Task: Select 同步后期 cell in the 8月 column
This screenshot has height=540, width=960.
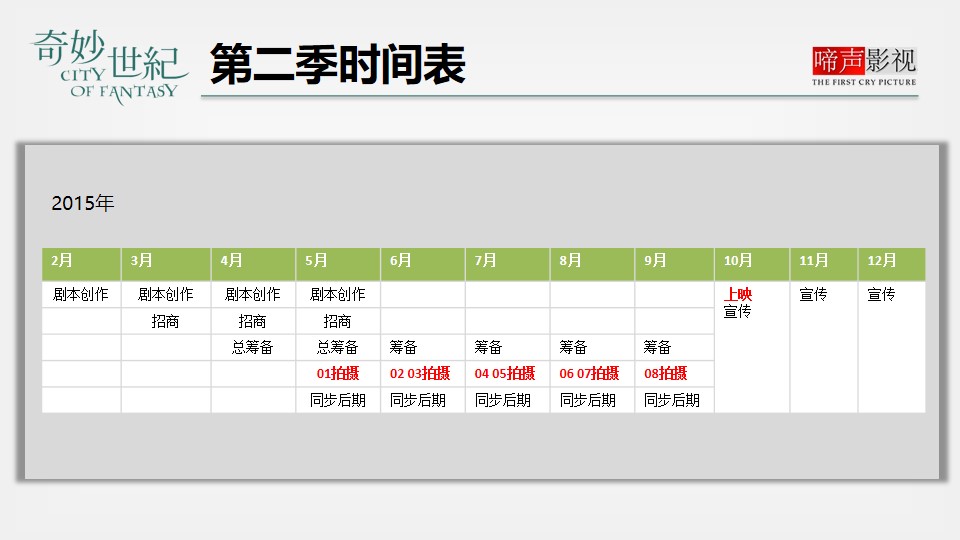Action: point(592,400)
